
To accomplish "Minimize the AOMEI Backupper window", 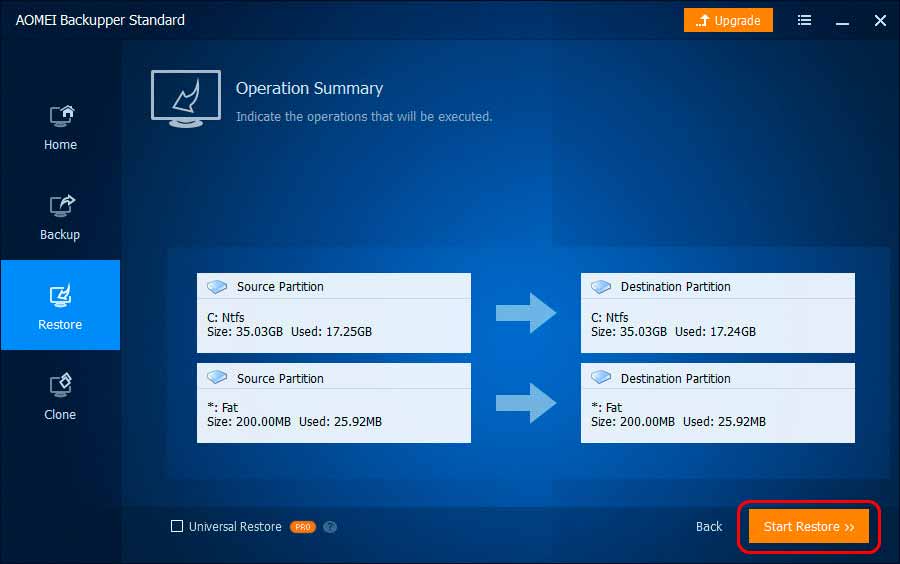I will (843, 20).
